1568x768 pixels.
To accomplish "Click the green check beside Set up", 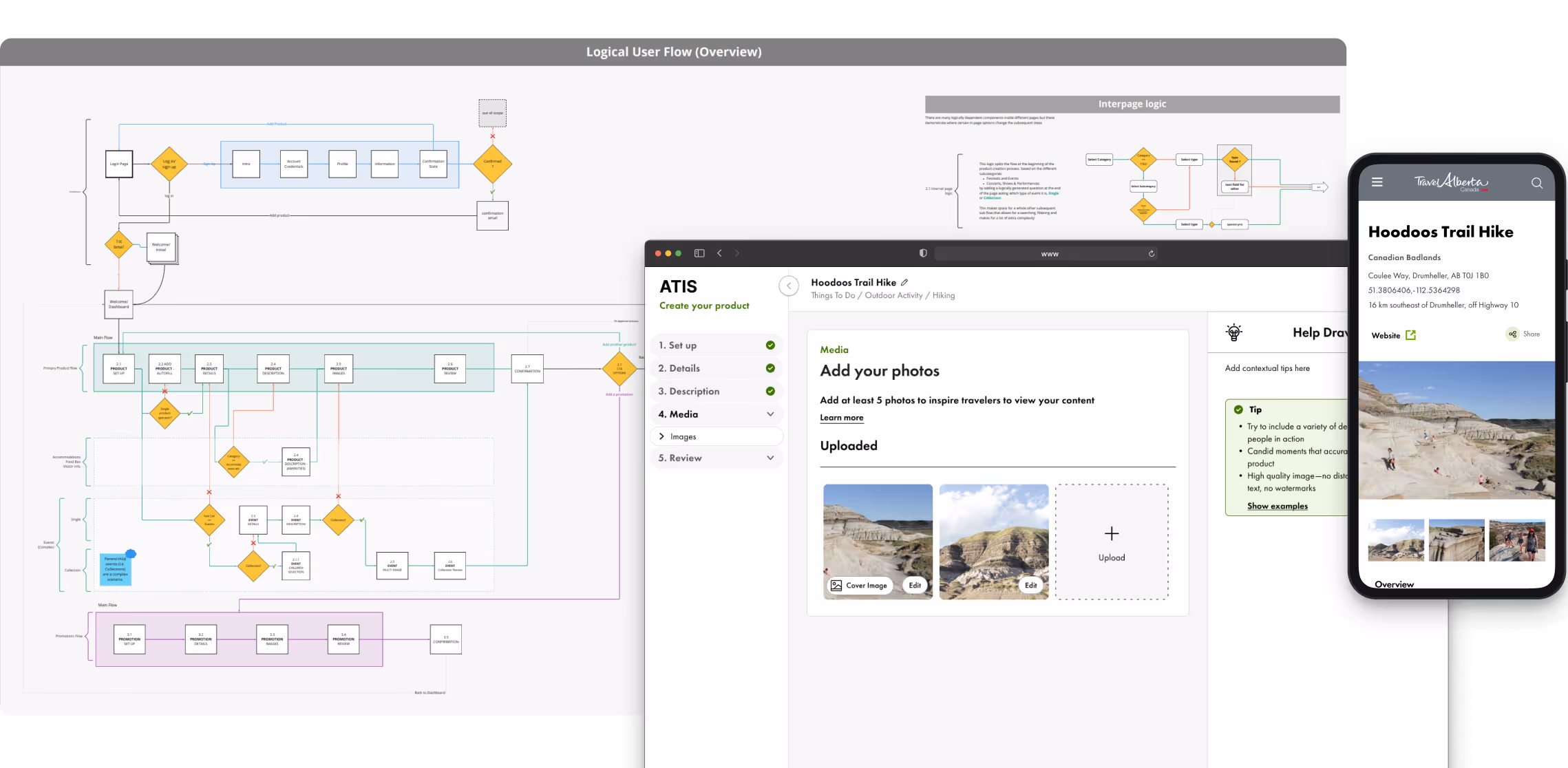I will click(770, 345).
